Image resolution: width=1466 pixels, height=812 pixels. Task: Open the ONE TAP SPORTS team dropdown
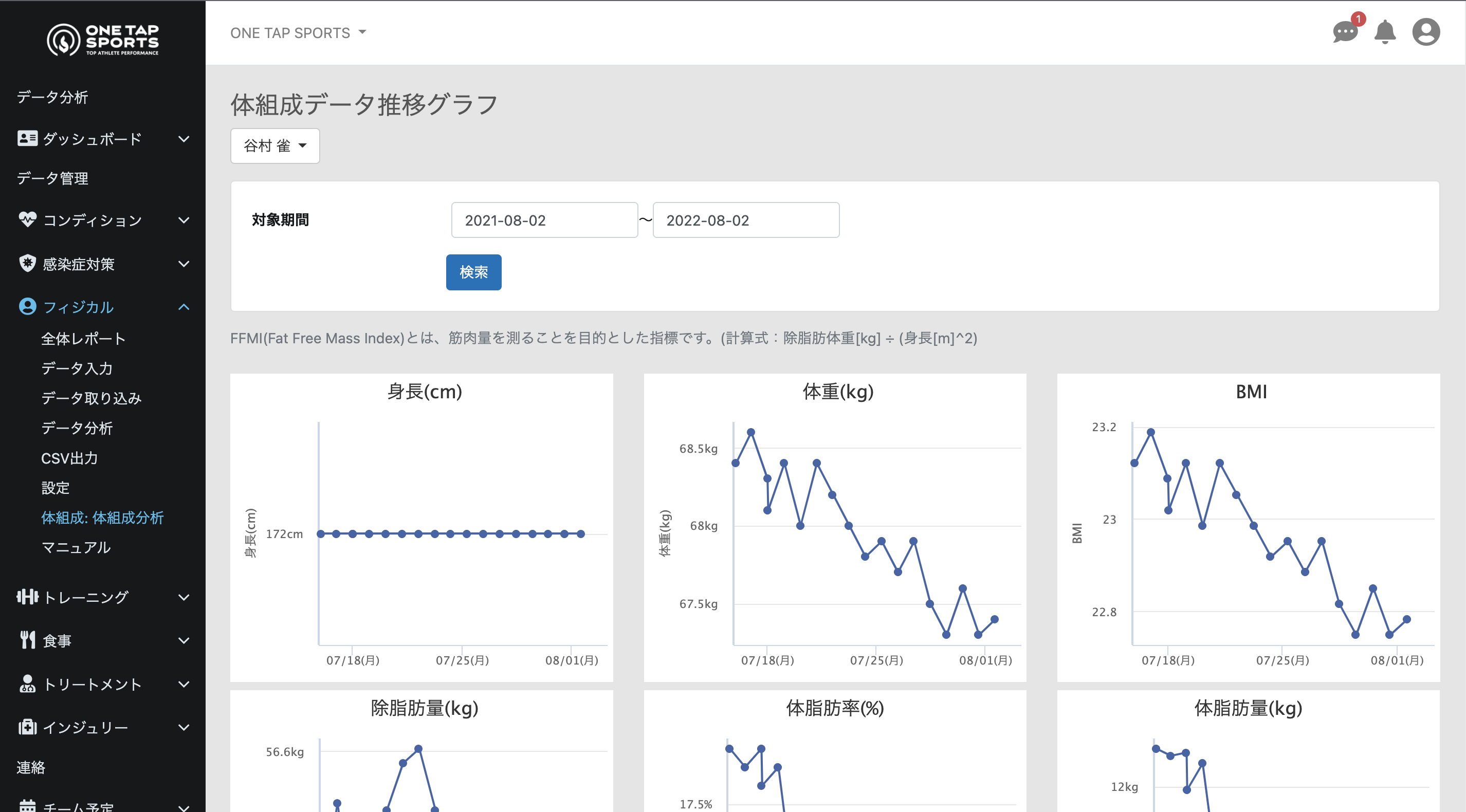(x=298, y=33)
